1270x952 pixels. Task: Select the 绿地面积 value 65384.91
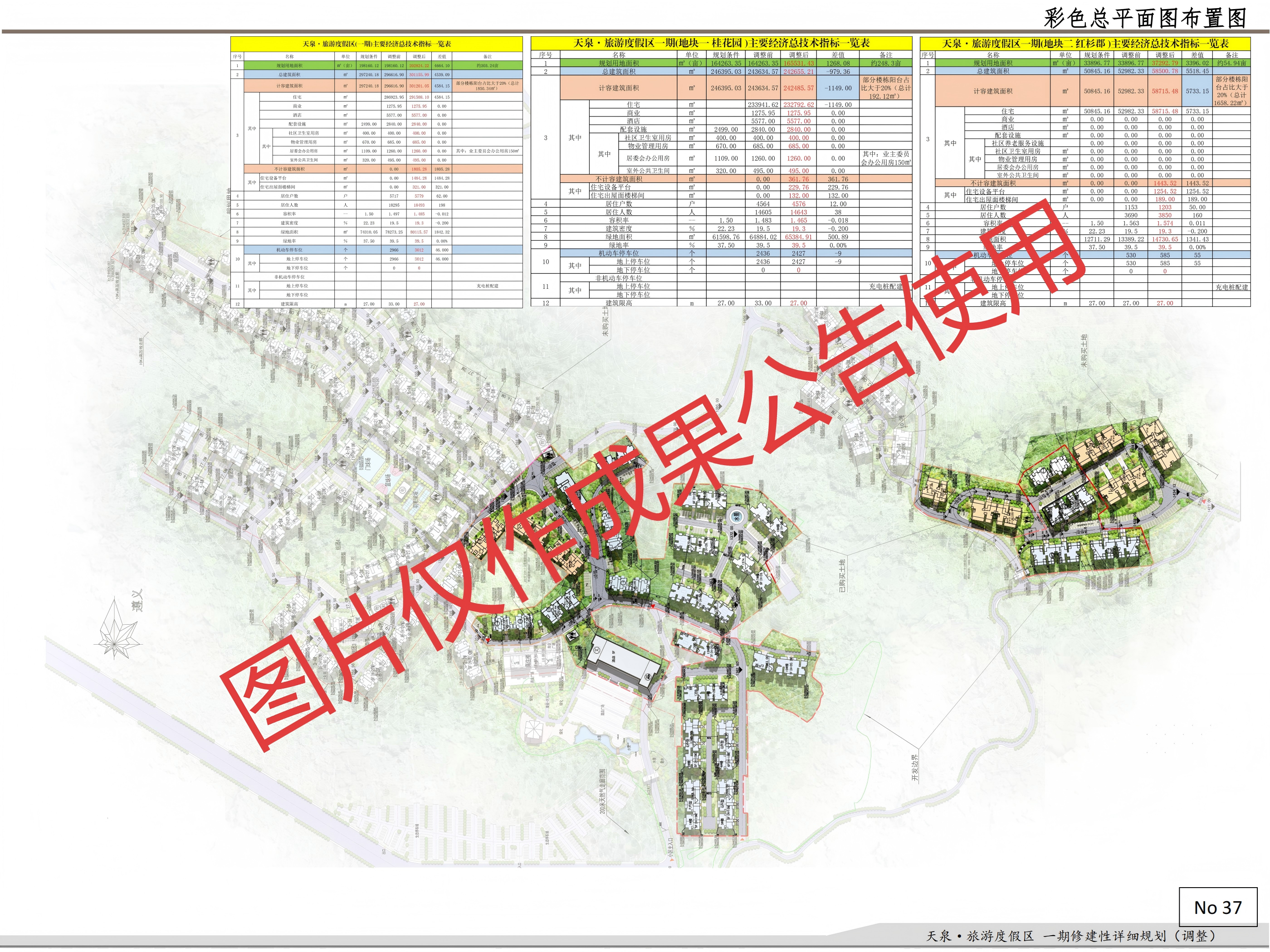pyautogui.click(x=799, y=237)
